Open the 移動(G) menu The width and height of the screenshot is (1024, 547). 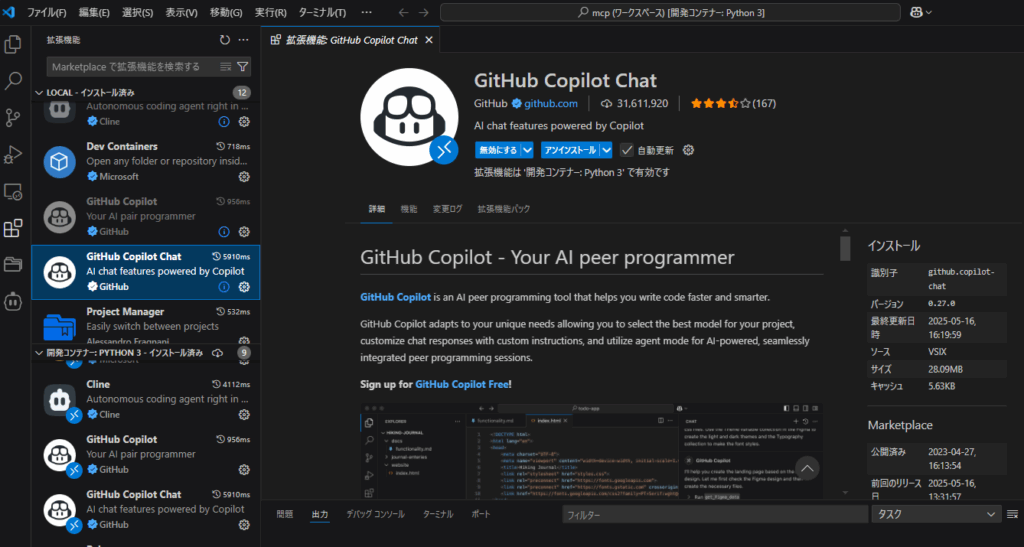(226, 12)
